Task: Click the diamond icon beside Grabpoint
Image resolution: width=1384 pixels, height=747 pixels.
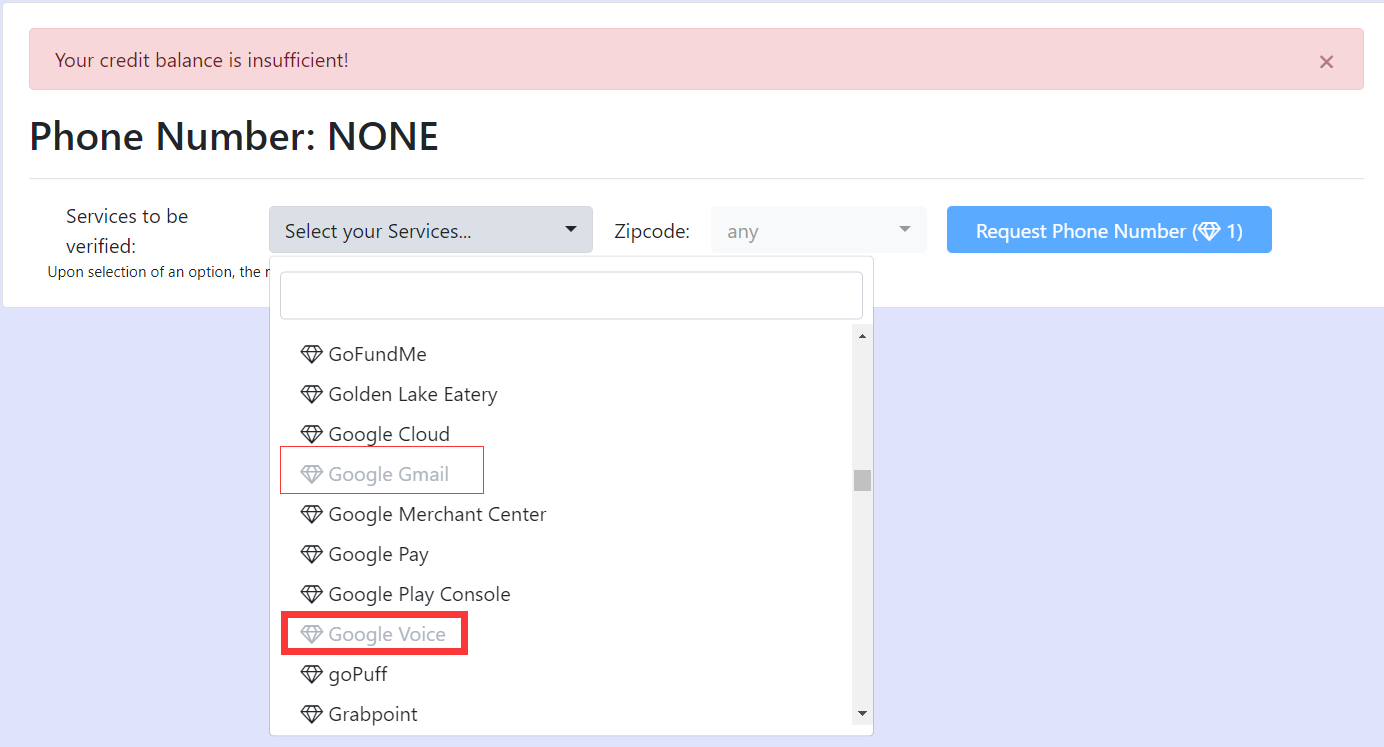Action: tap(312, 714)
